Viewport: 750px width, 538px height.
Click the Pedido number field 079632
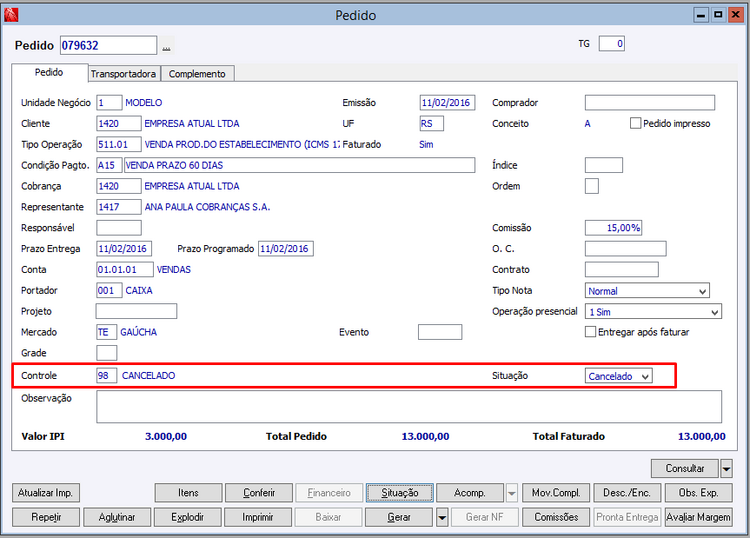tap(108, 45)
